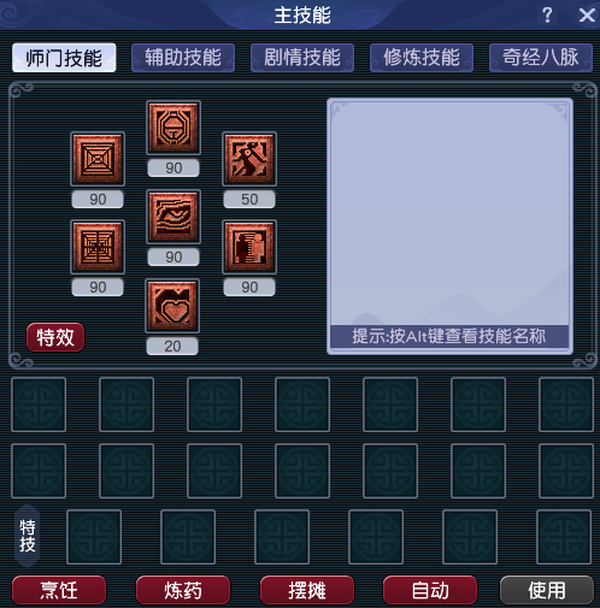
Task: Select the concentric squares skill icon
Action: click(x=97, y=159)
